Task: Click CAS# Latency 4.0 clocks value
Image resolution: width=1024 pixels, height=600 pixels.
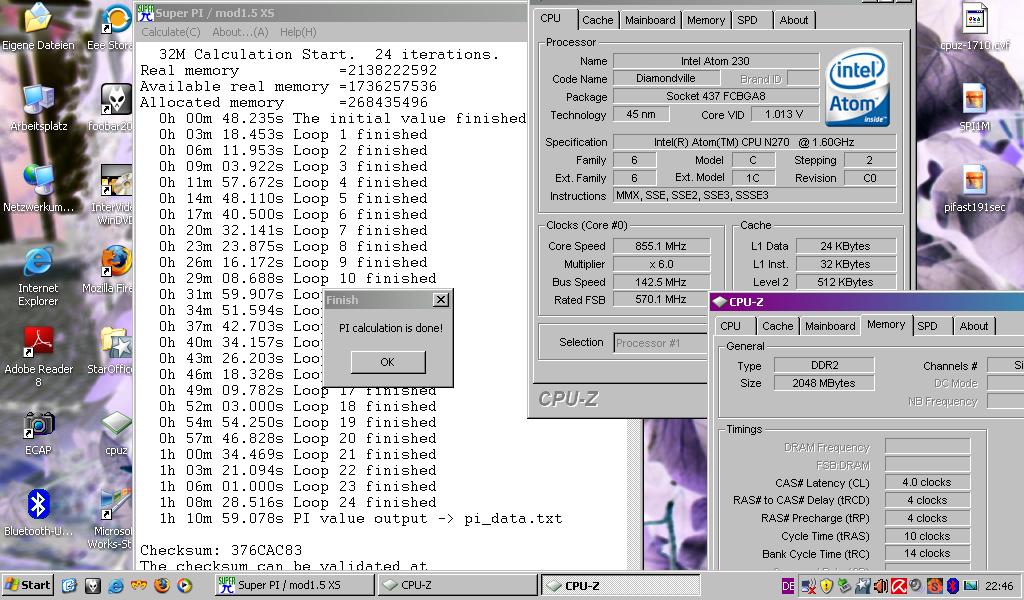Action: 927,482
